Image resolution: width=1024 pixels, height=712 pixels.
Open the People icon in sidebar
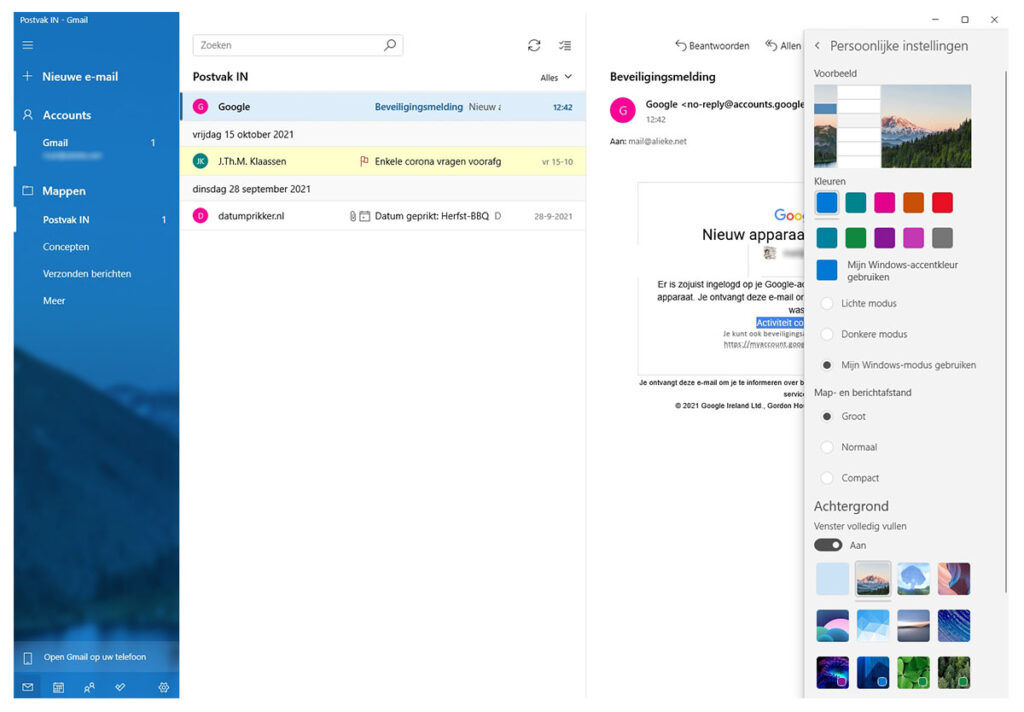coord(89,687)
